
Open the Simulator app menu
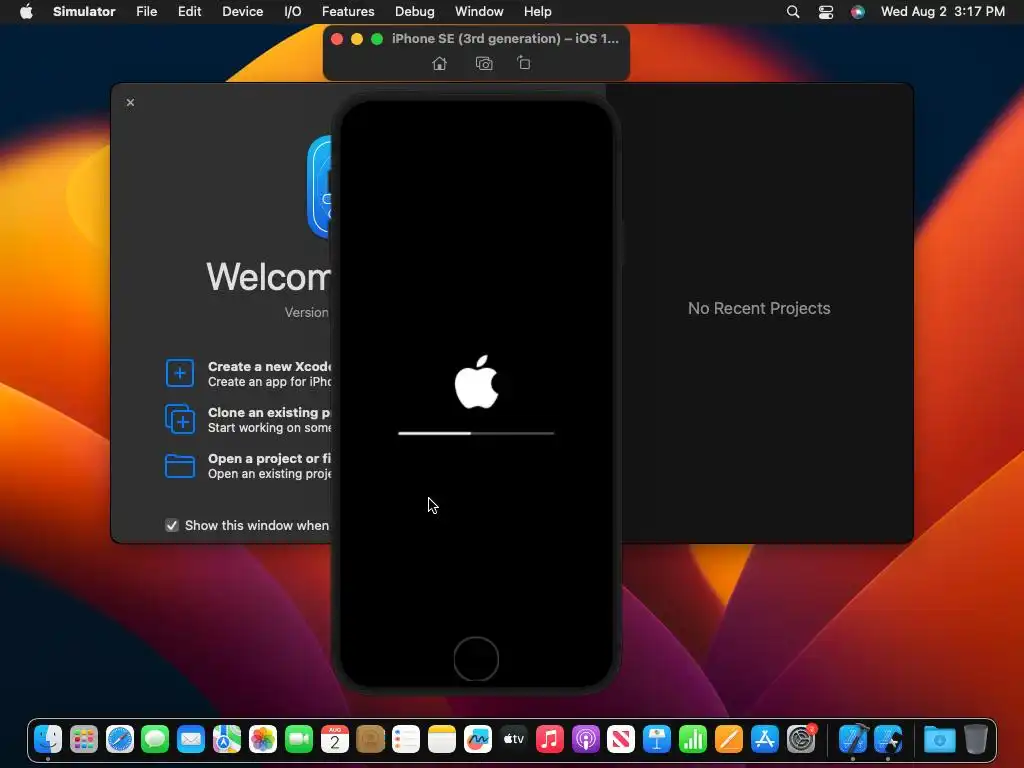point(84,12)
